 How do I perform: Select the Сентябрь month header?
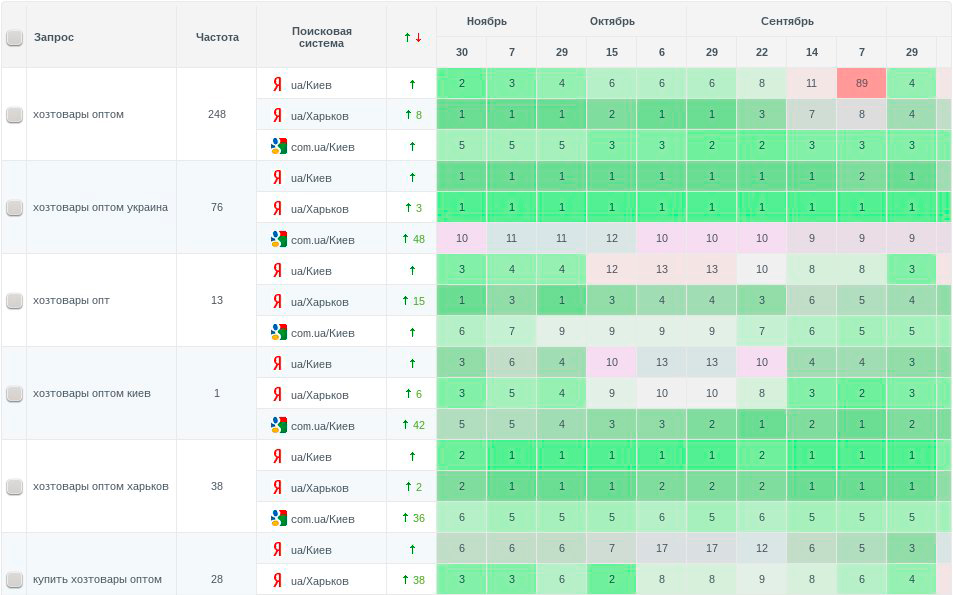[x=787, y=21]
